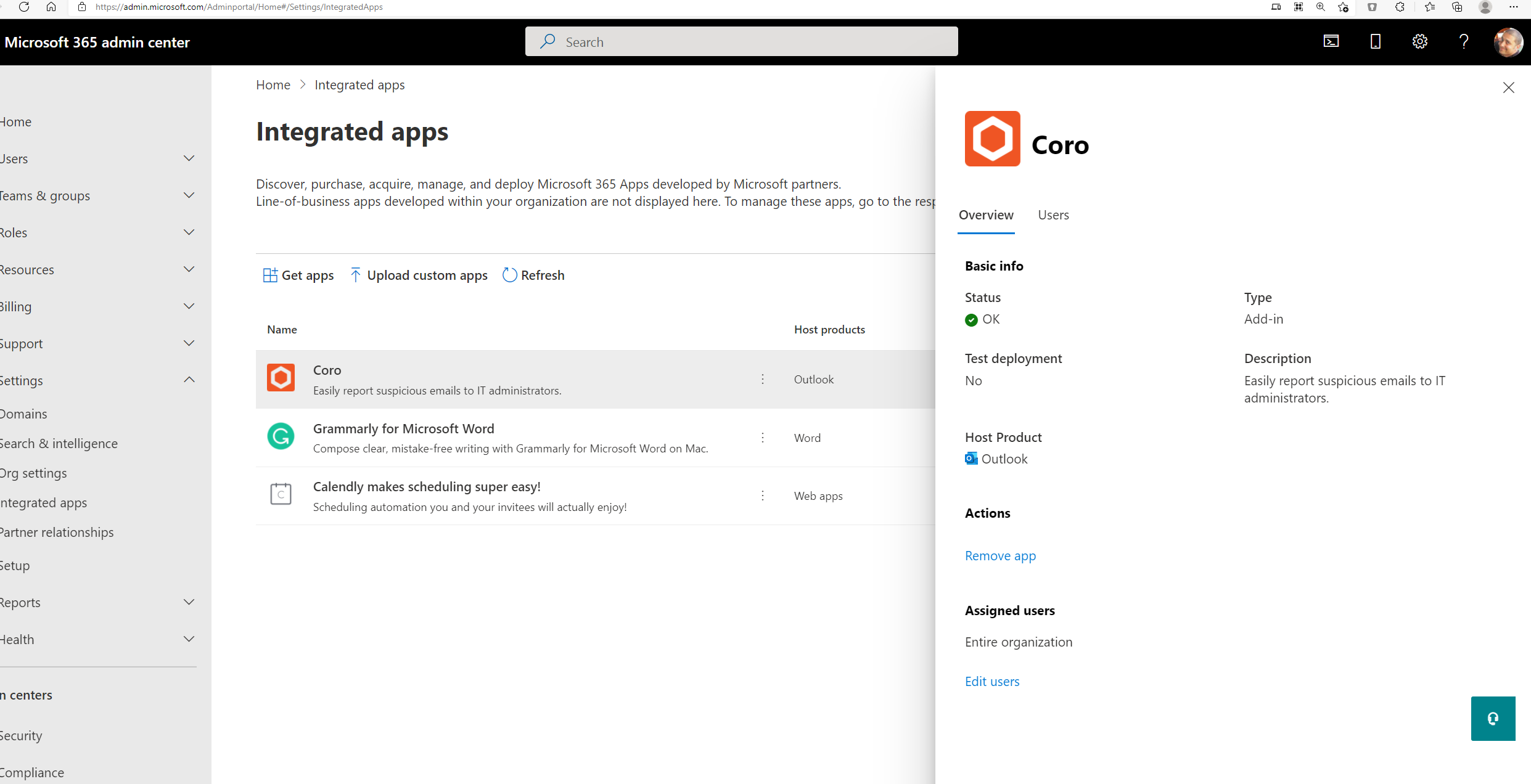Collapse the Settings nav section

click(x=189, y=380)
